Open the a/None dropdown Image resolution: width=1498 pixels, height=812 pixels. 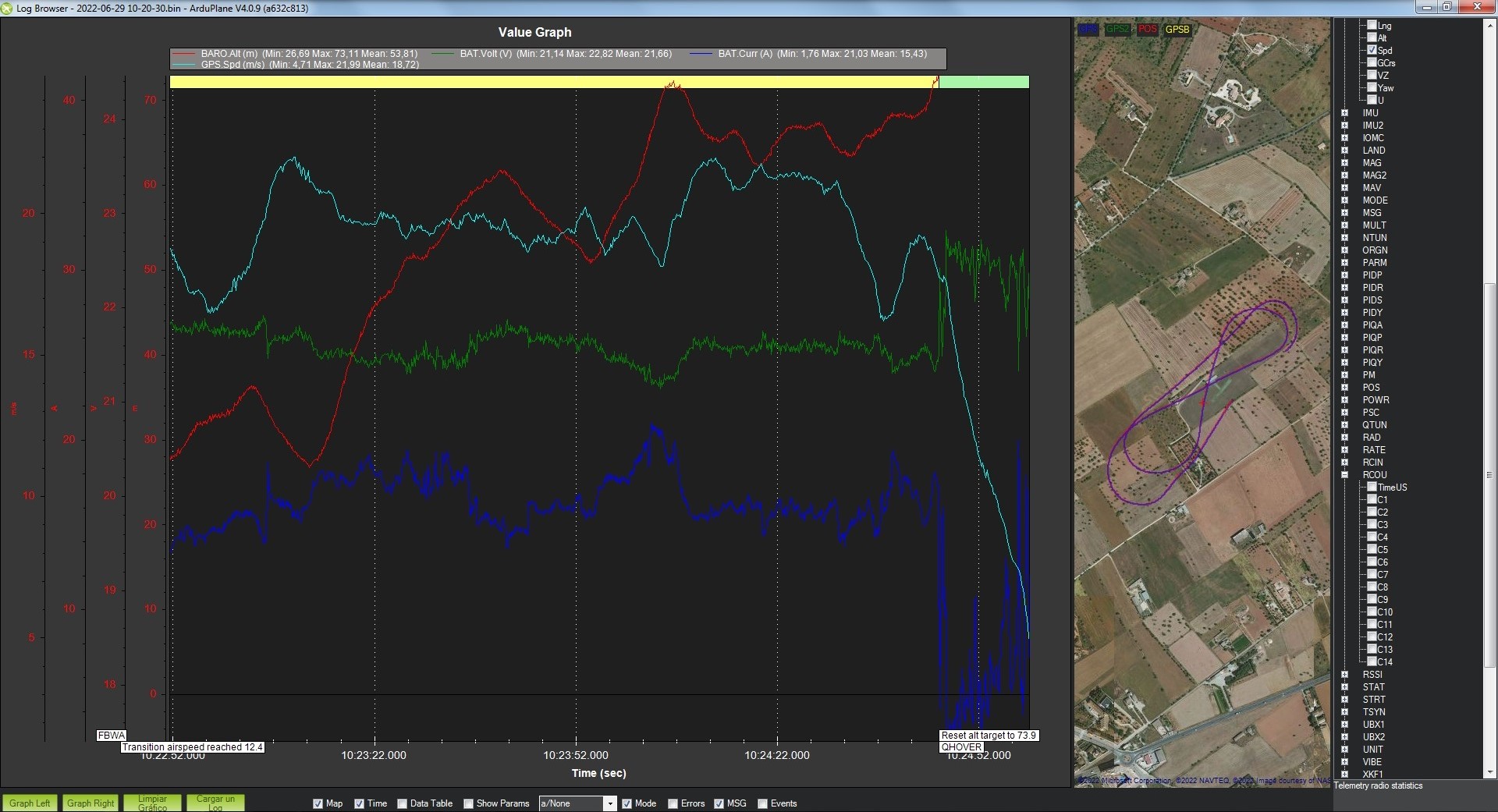pos(610,803)
